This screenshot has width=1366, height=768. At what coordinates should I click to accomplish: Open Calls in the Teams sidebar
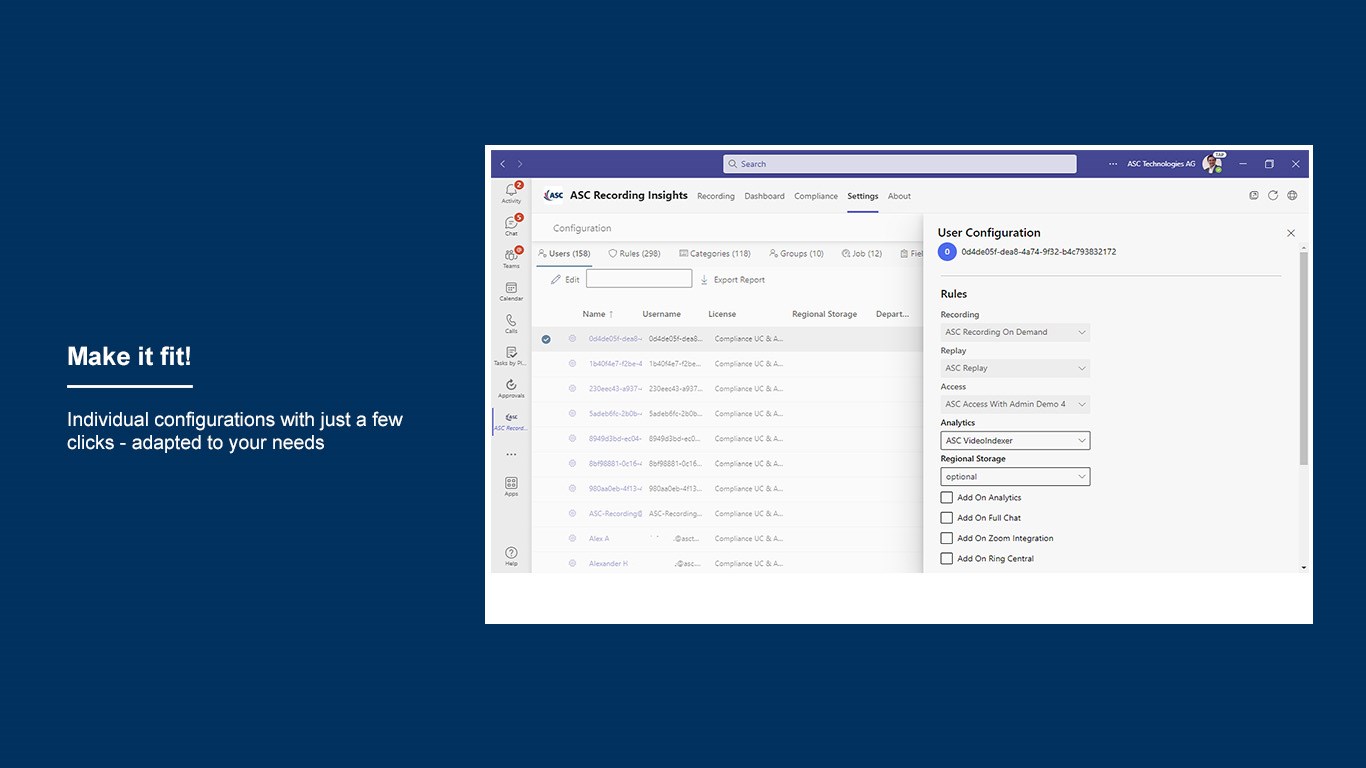click(x=511, y=323)
